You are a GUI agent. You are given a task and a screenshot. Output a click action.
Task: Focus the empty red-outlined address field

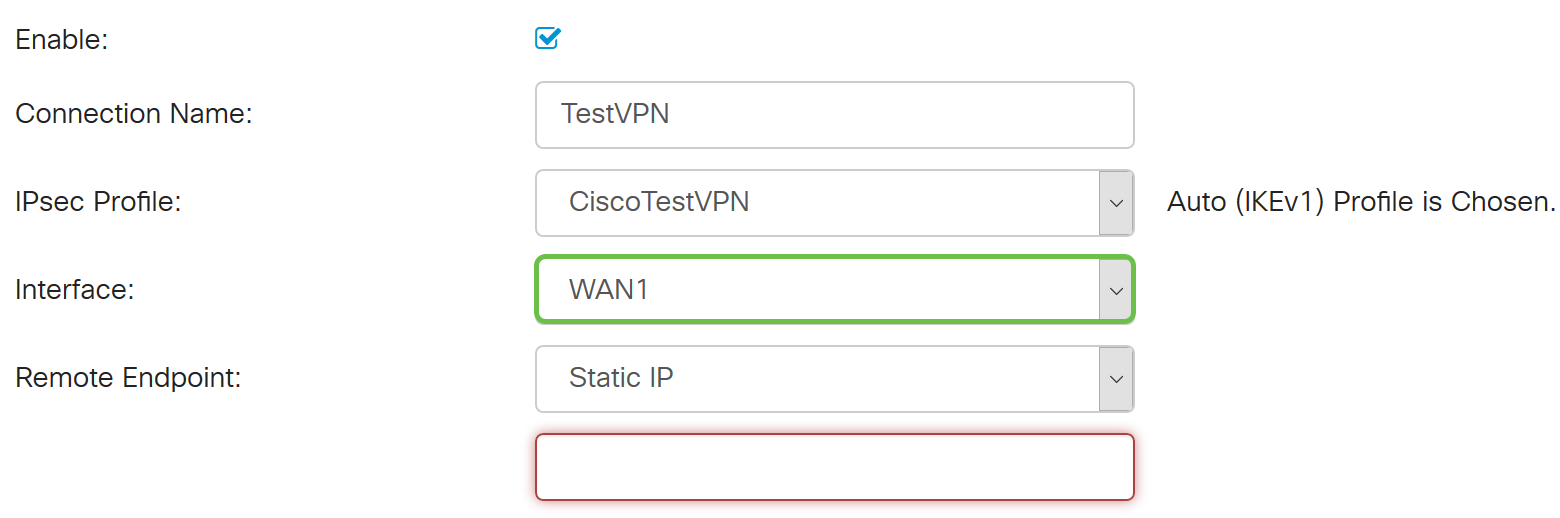(x=834, y=467)
